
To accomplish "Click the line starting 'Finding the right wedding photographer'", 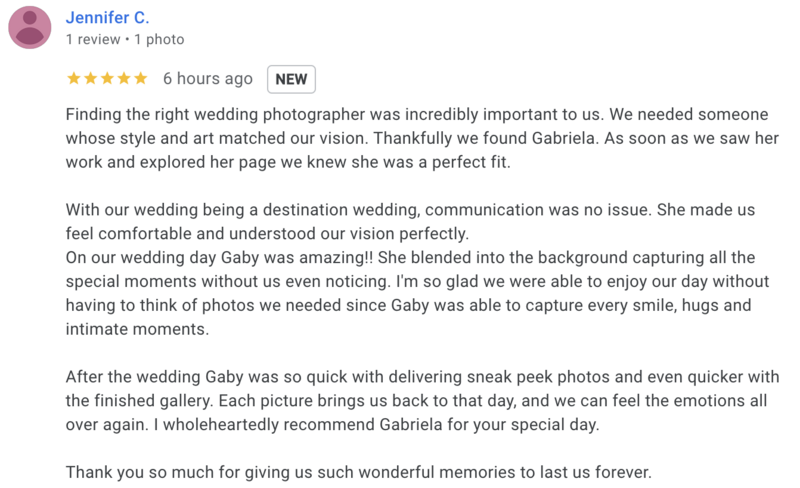I will [x=417, y=114].
